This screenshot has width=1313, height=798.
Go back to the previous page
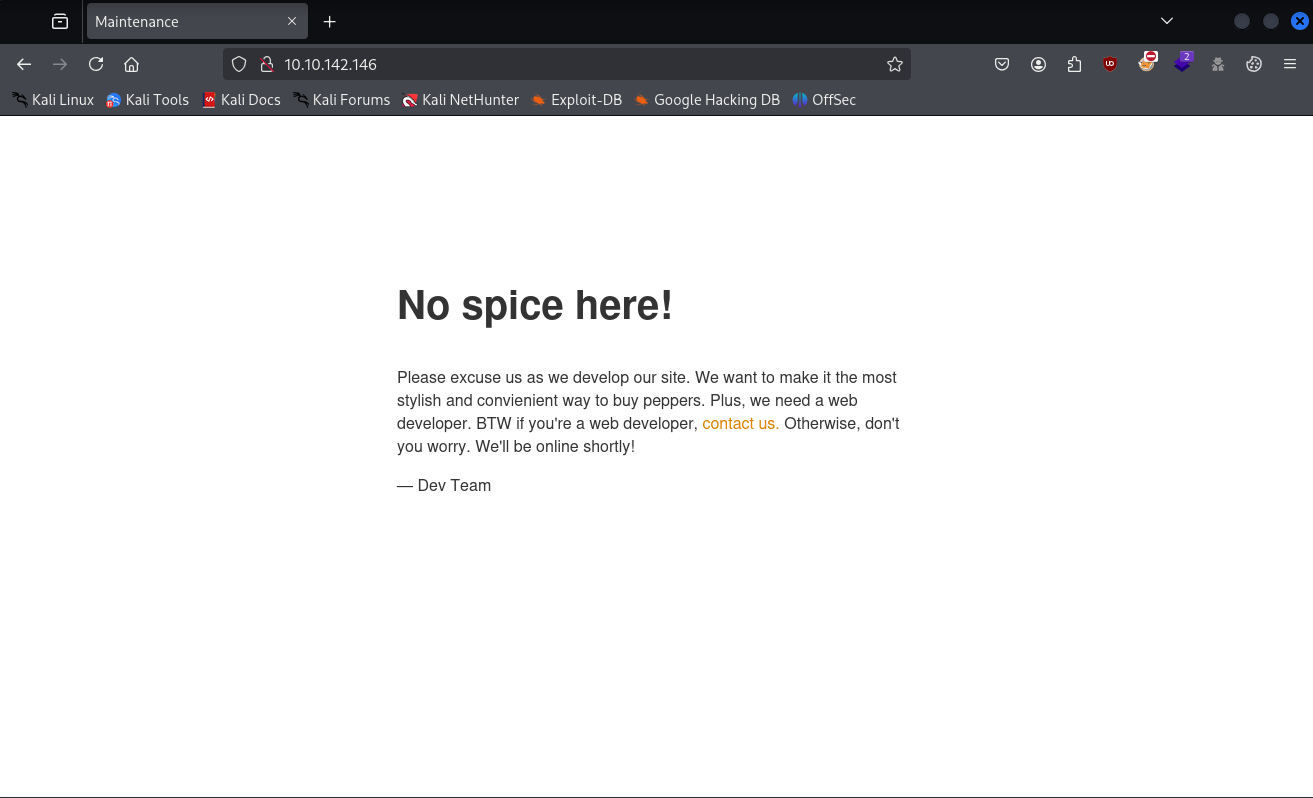click(24, 64)
